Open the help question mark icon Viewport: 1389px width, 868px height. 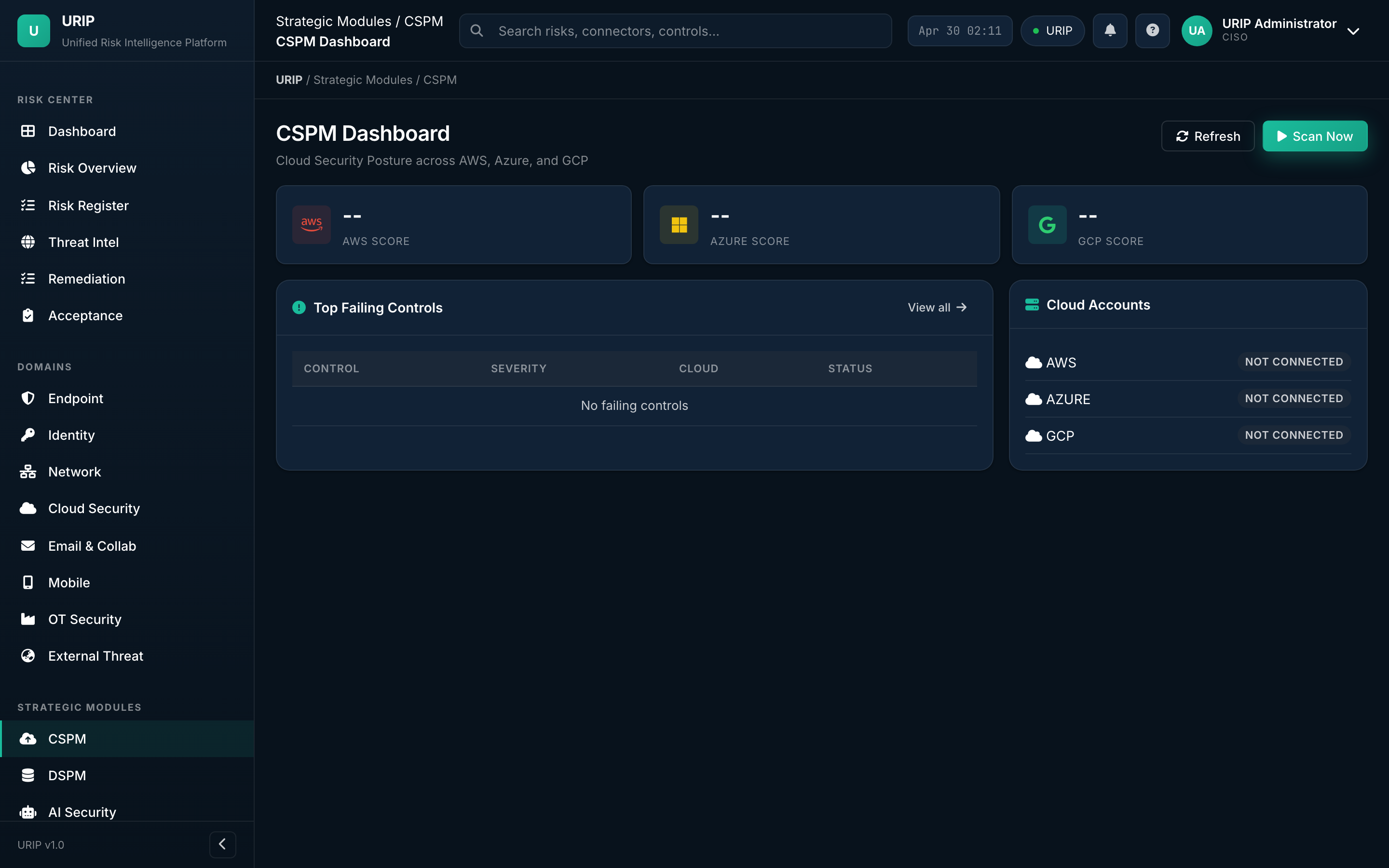(x=1153, y=30)
